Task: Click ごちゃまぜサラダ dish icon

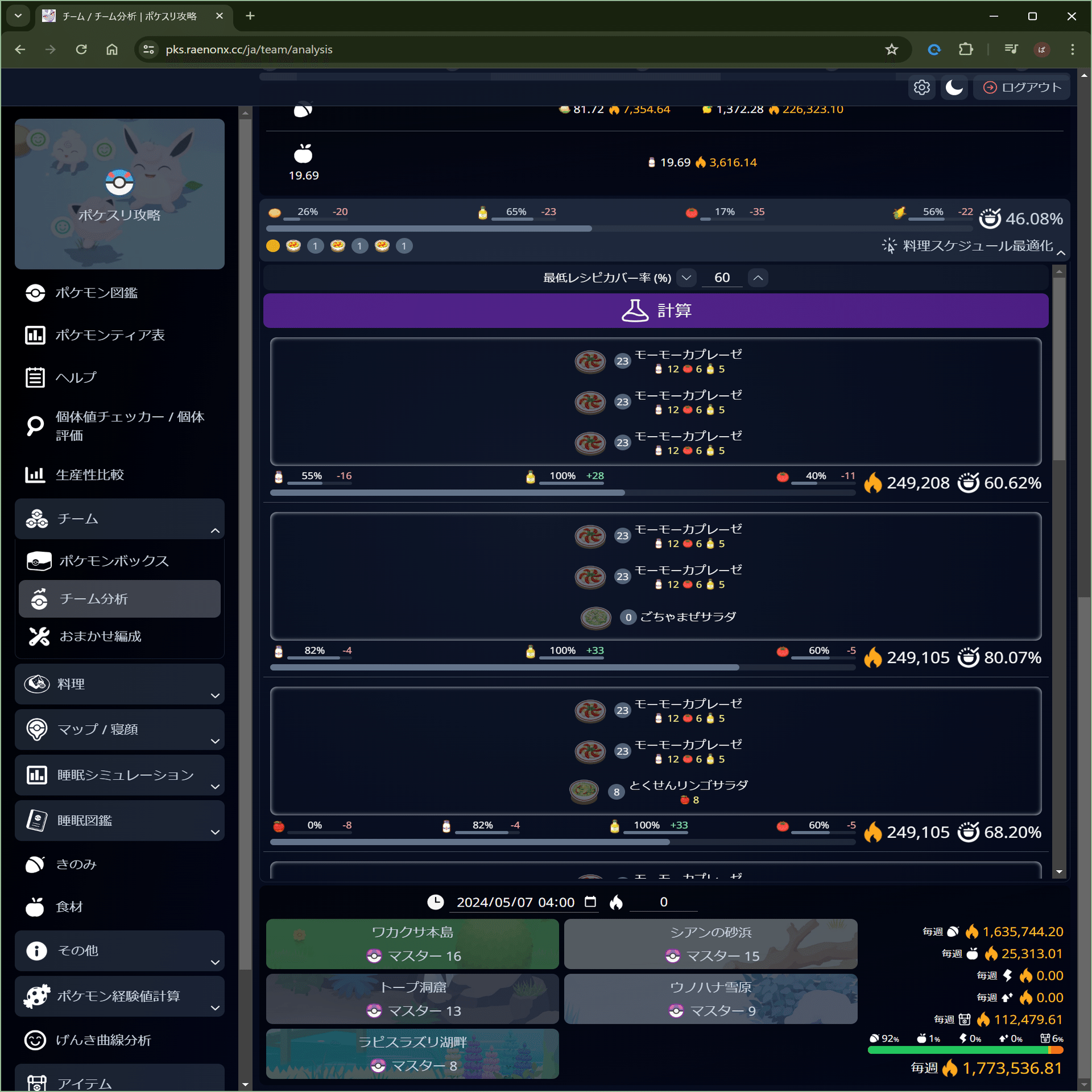Action: 595,617
